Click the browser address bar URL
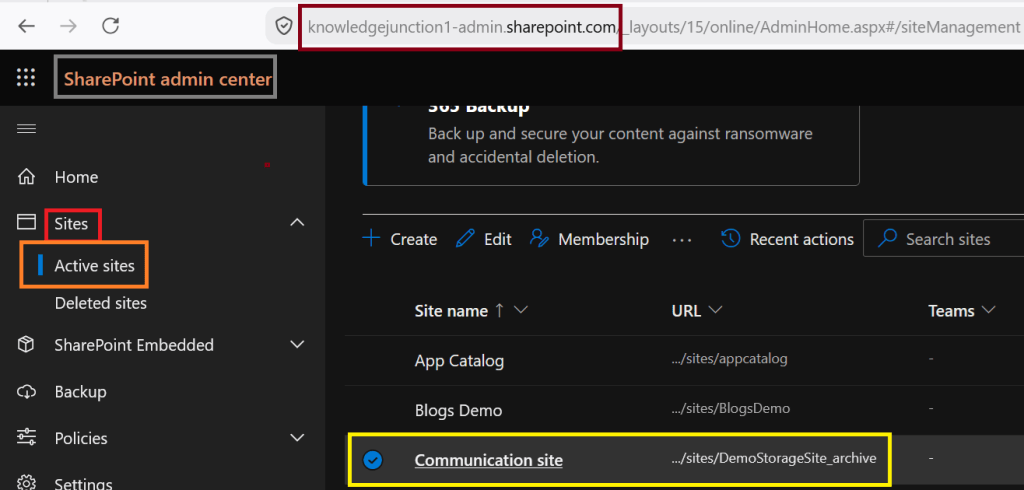Image resolution: width=1024 pixels, height=490 pixels. tap(663, 27)
